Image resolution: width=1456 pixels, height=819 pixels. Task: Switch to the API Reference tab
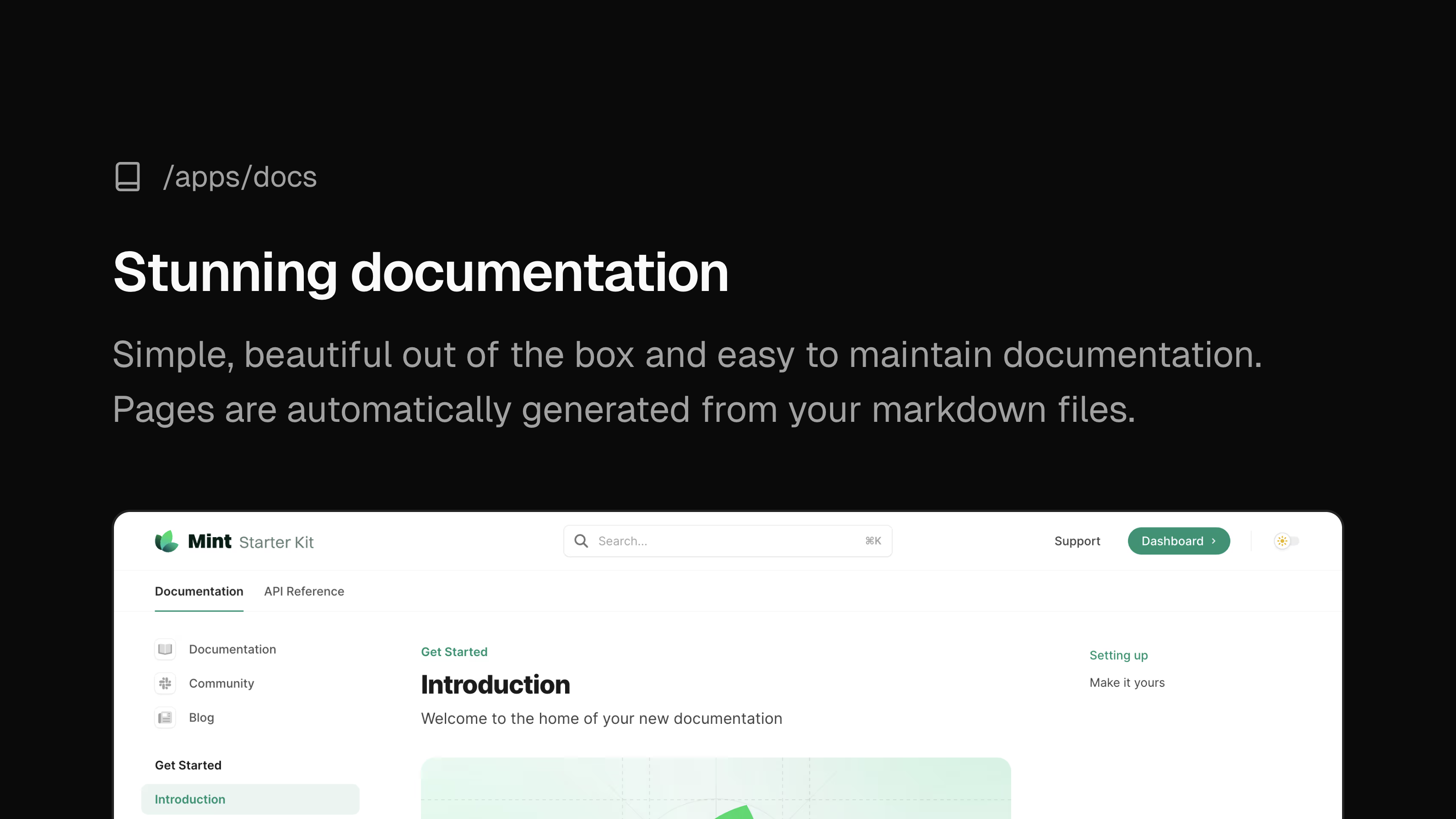(x=303, y=591)
